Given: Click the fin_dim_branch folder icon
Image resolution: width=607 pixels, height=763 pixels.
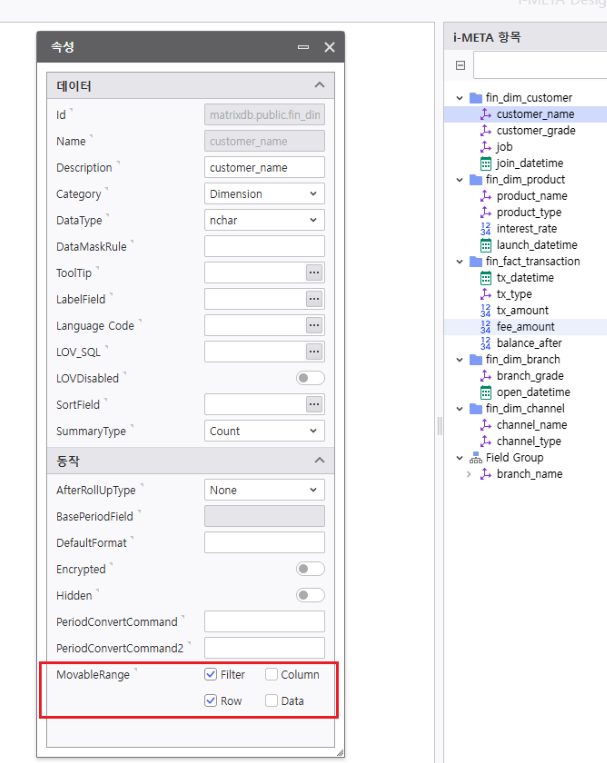Looking at the screenshot, I should click(x=476, y=360).
